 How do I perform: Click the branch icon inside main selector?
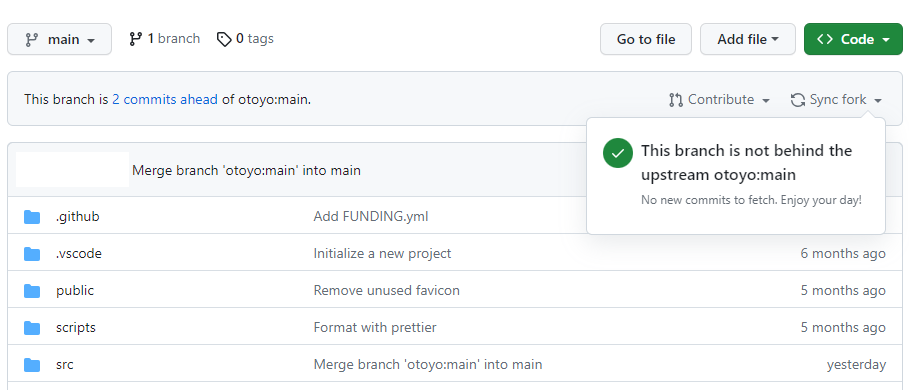point(31,40)
